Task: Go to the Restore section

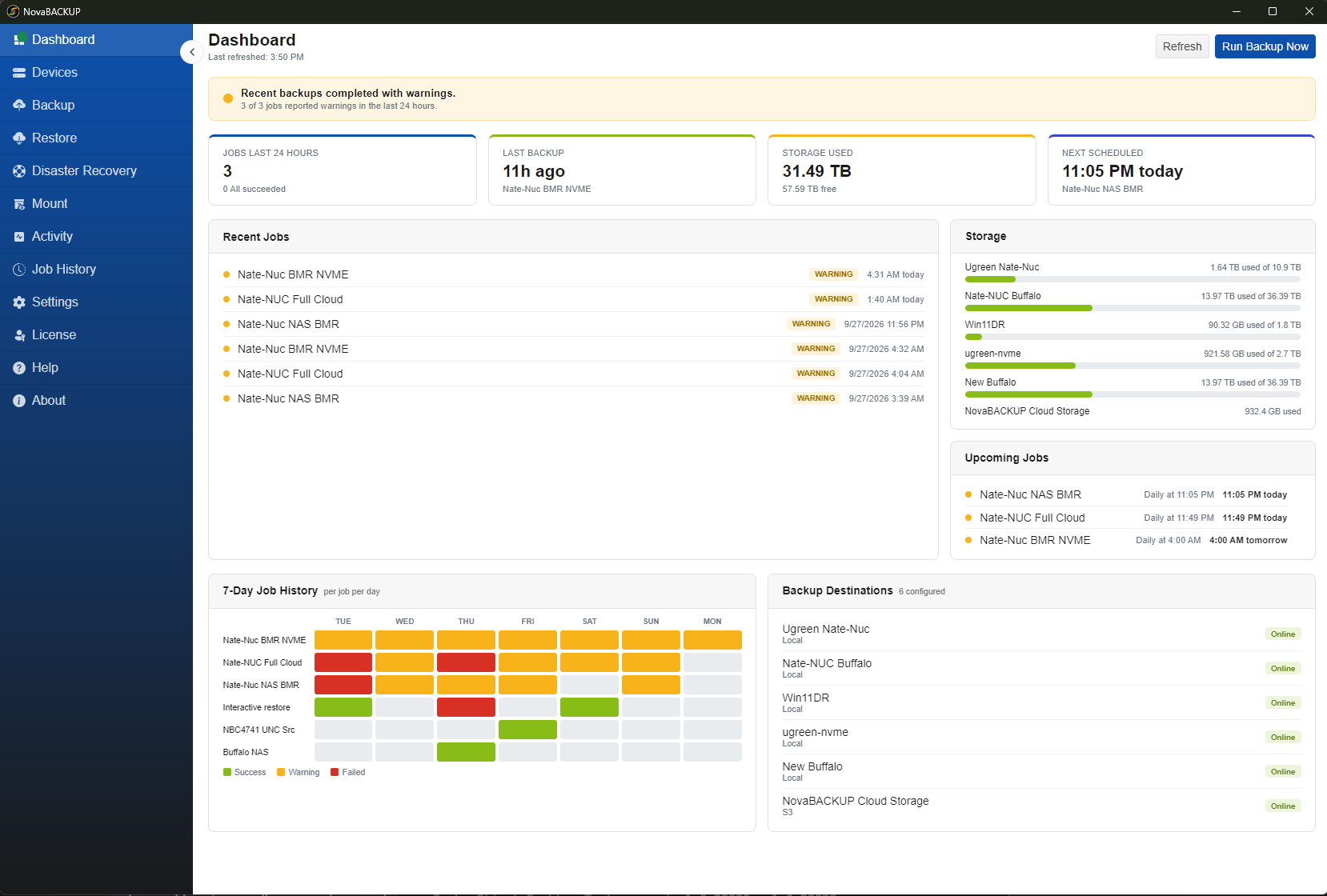Action: coord(96,138)
